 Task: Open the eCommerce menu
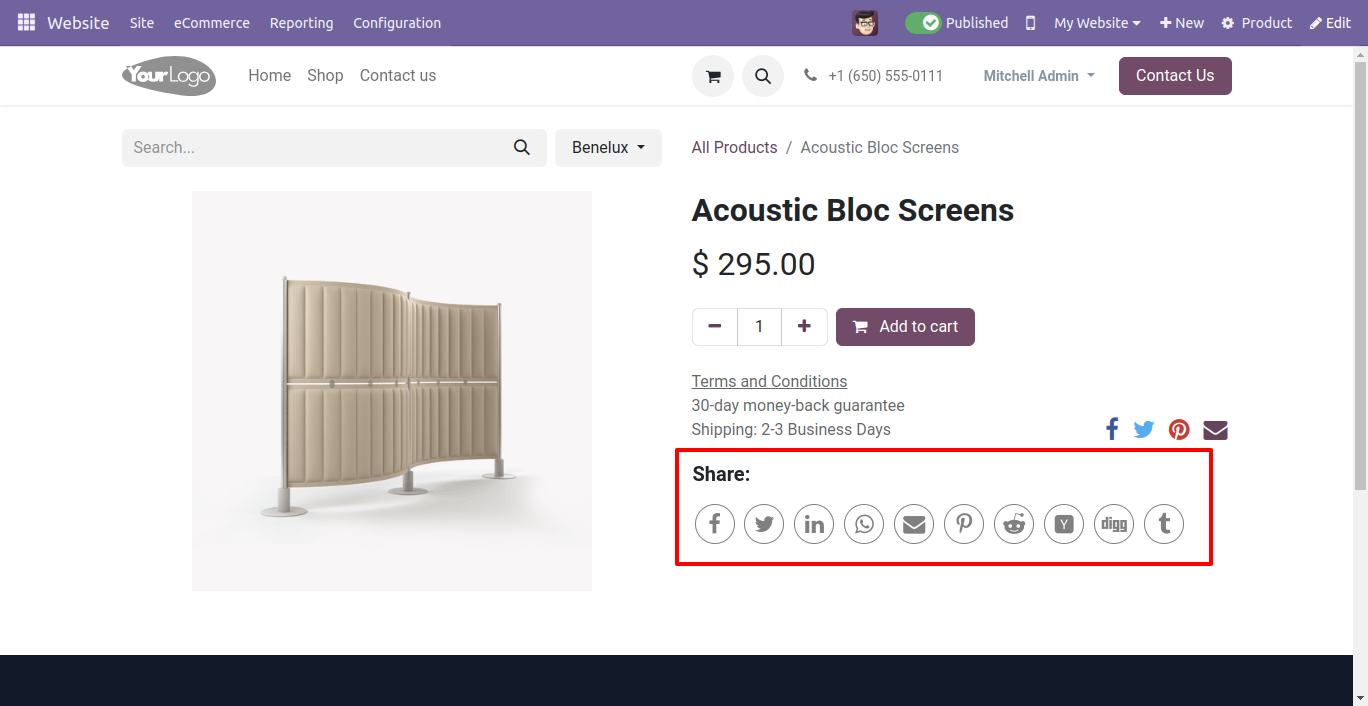[x=212, y=23]
